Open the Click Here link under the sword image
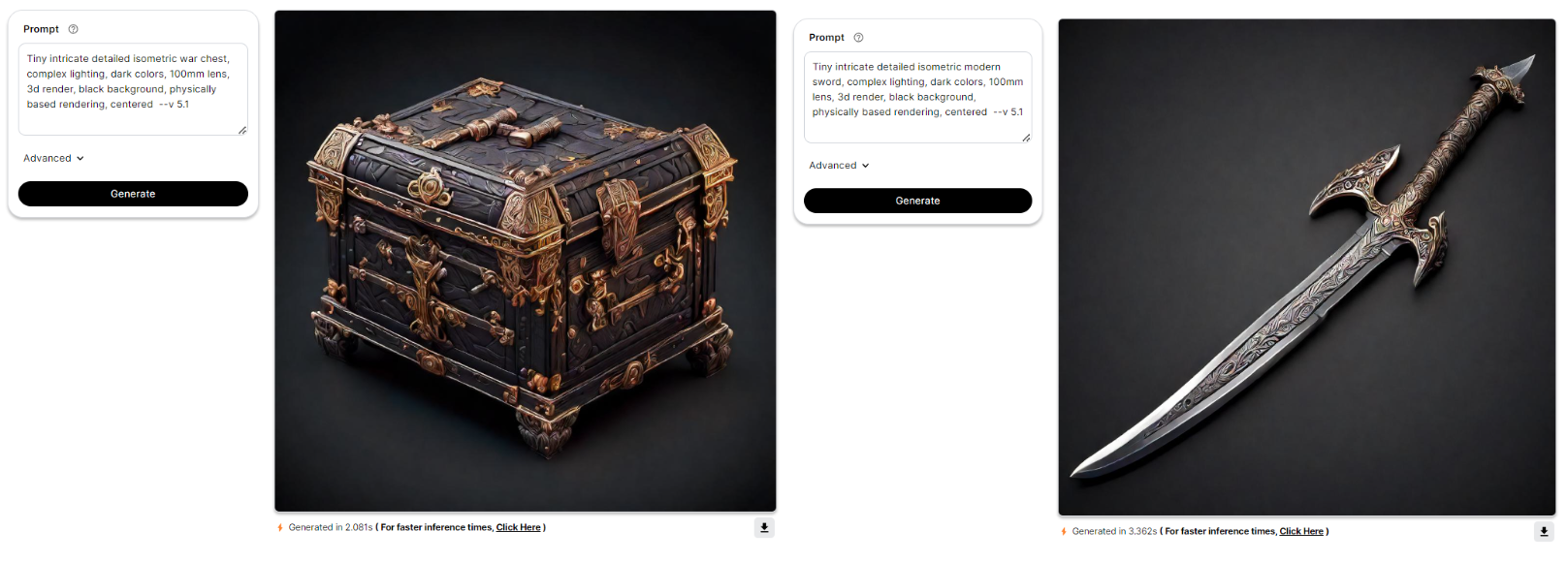 coord(1301,532)
